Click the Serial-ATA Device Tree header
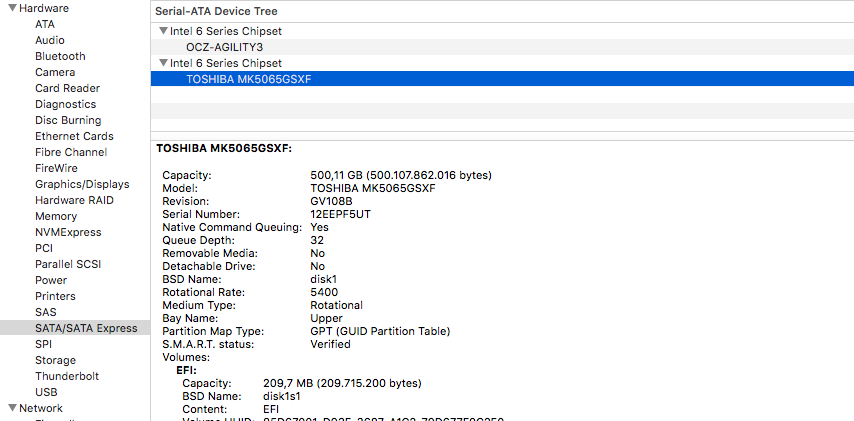This screenshot has width=854, height=421. point(216,11)
